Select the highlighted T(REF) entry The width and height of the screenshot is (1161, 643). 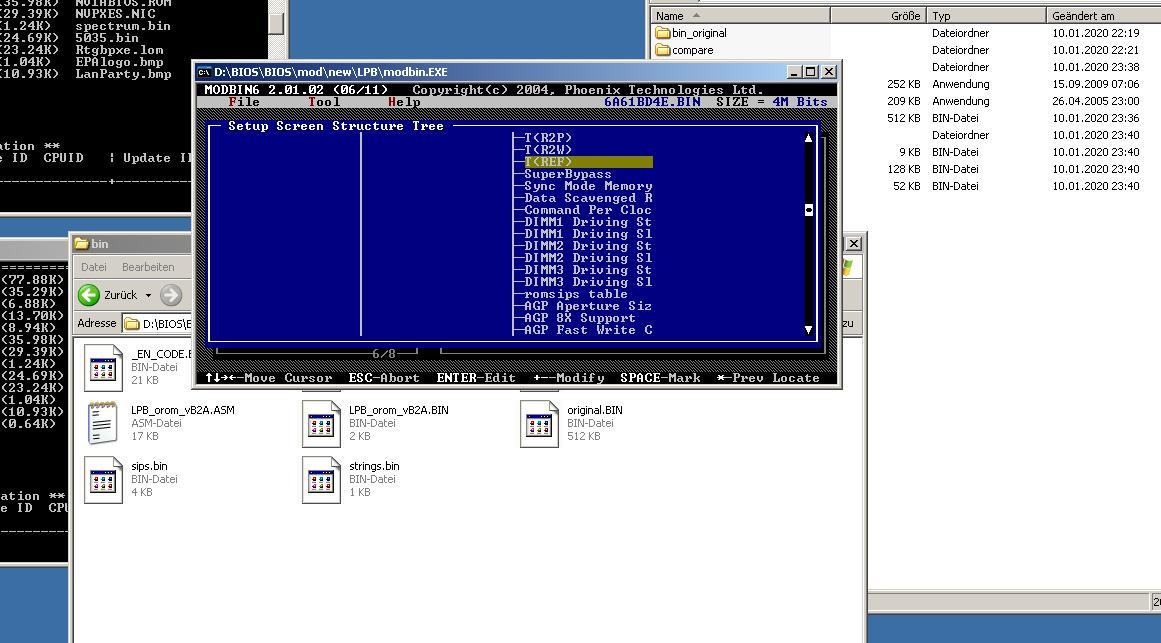coord(588,161)
